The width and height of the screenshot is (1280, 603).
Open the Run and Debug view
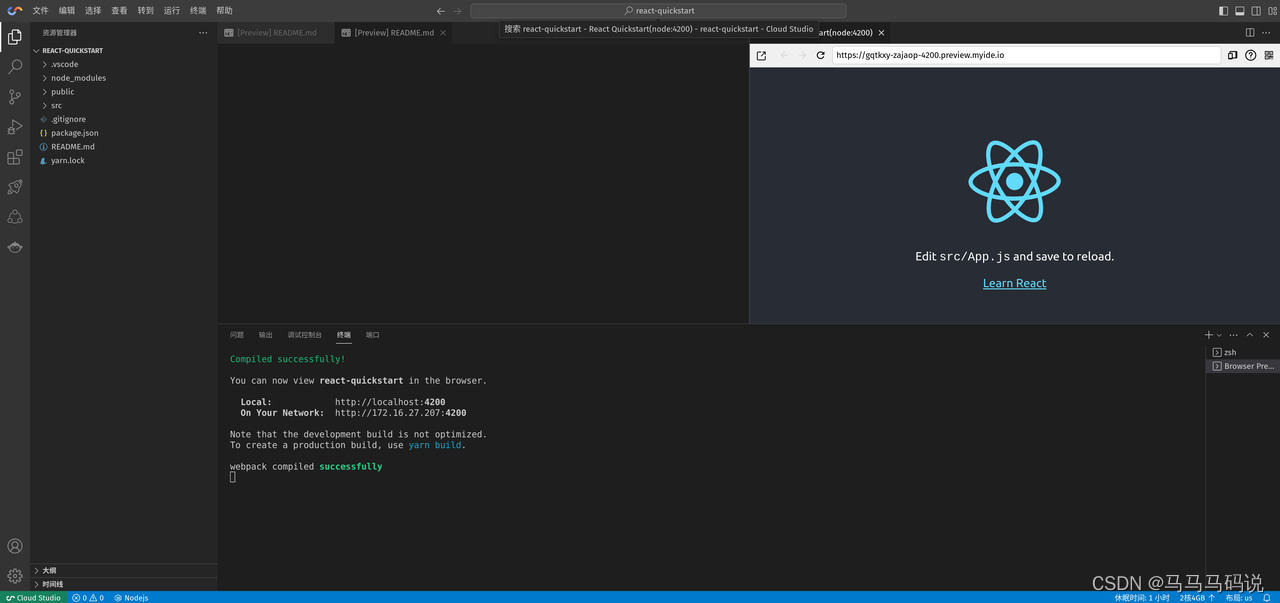pyautogui.click(x=15, y=127)
